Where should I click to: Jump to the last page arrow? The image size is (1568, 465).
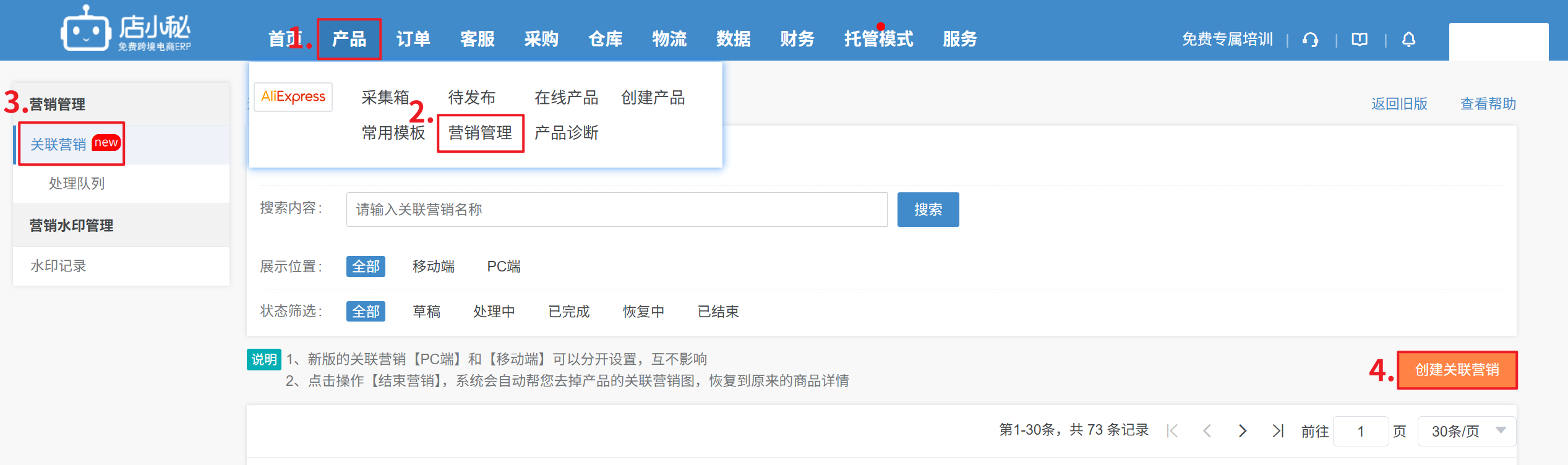coord(1278,431)
